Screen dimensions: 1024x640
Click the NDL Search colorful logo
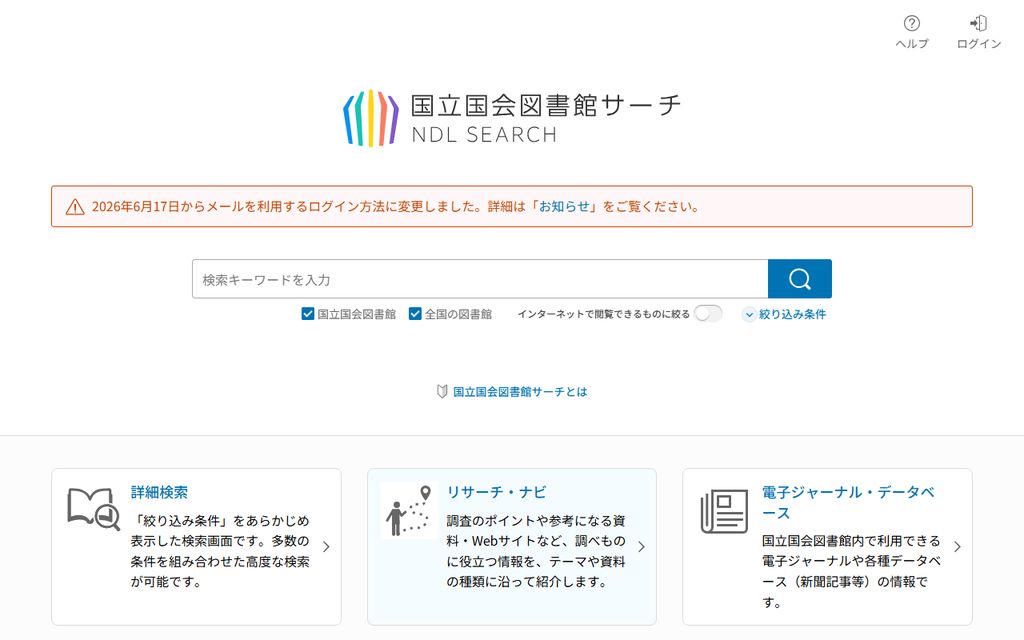coord(371,118)
